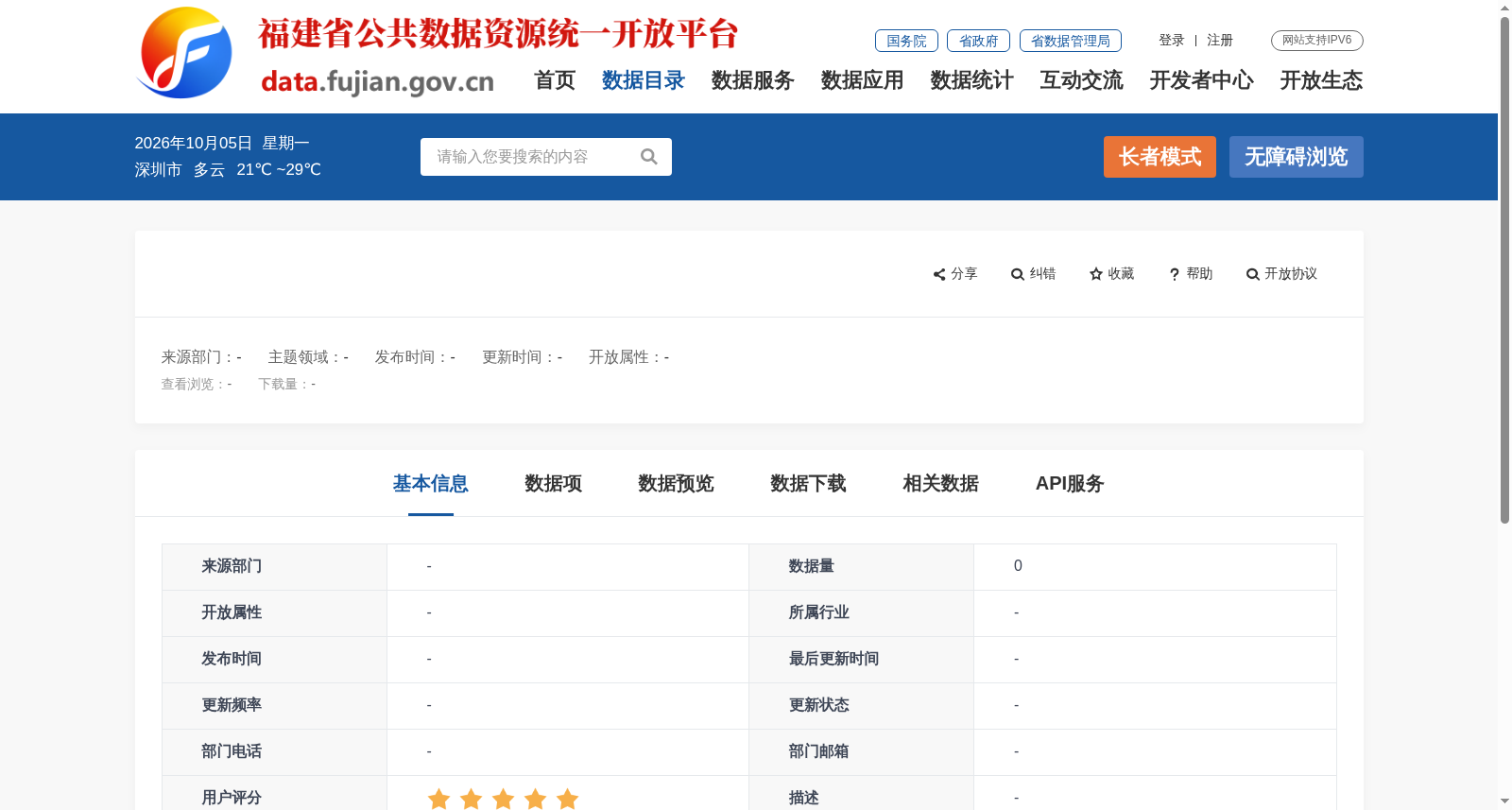Click the share icon next to 分享
The height and width of the screenshot is (810, 1512).
[939, 274]
